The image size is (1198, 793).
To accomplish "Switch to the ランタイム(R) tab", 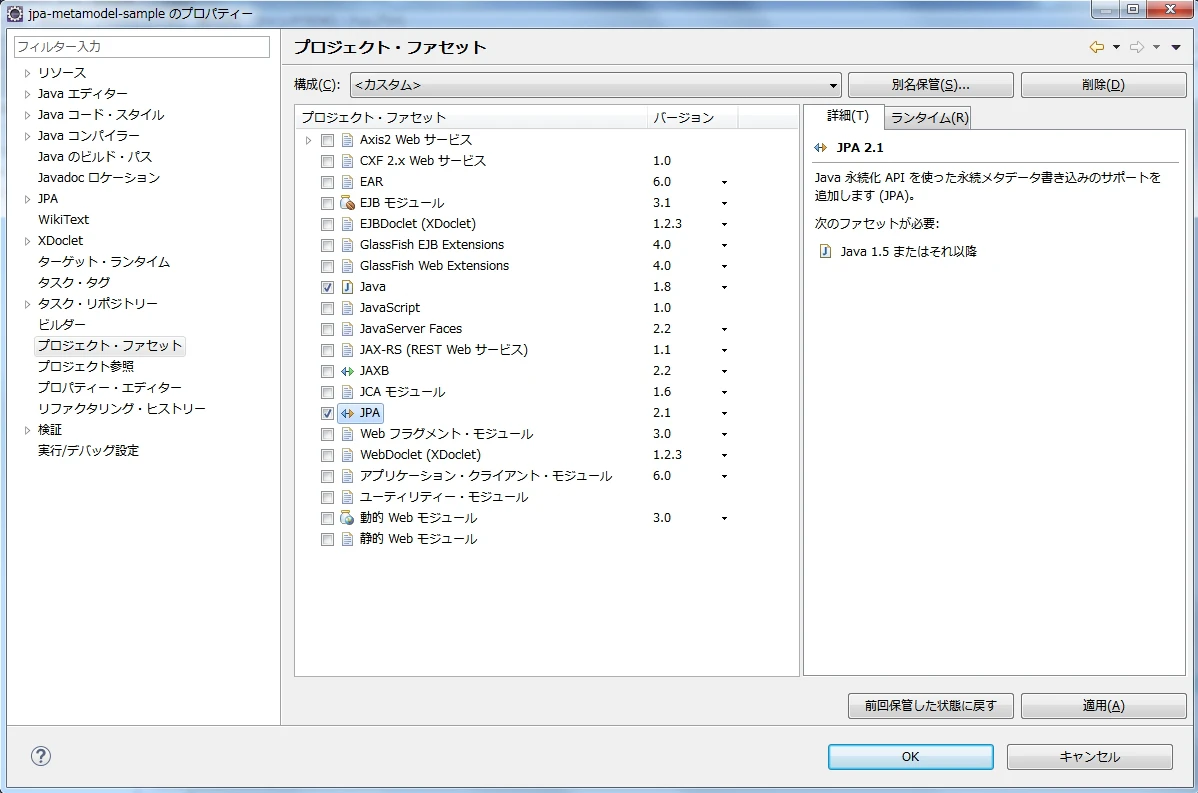I will tap(929, 118).
